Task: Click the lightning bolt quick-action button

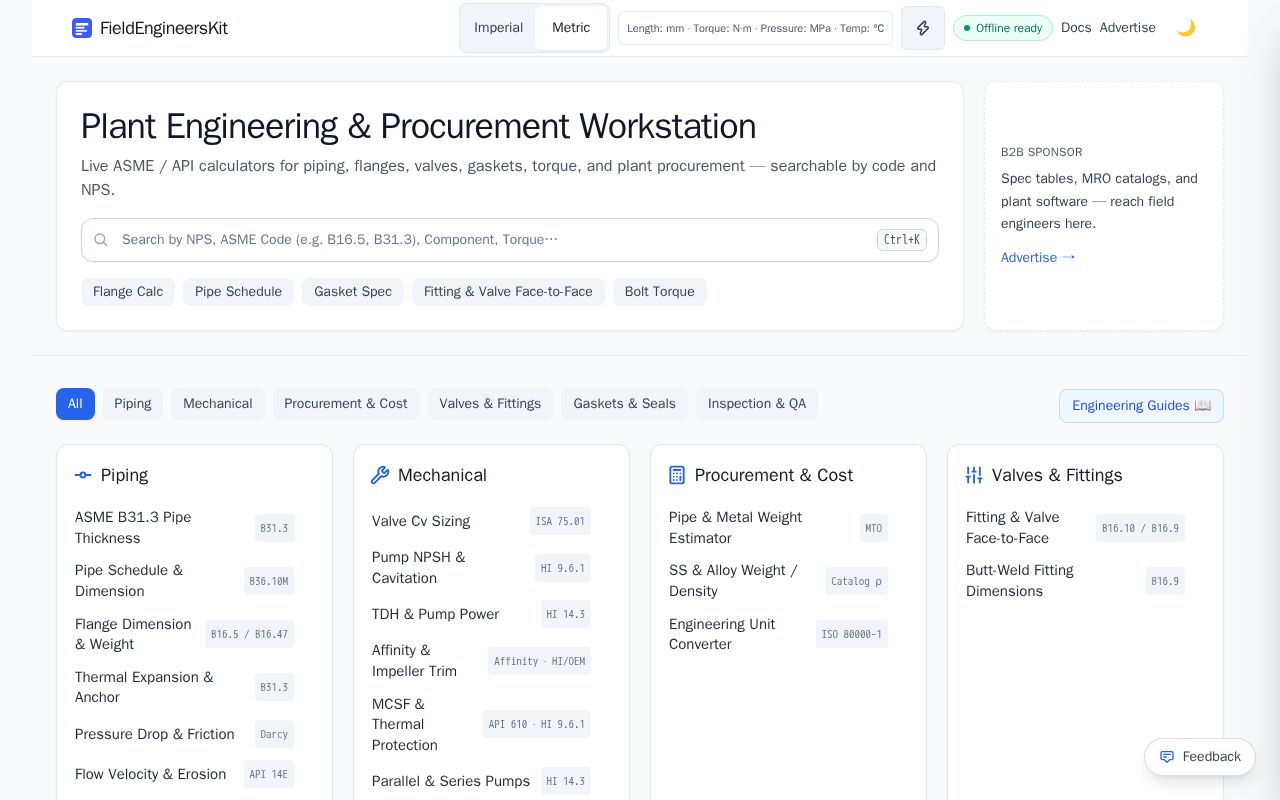Action: 923,28
